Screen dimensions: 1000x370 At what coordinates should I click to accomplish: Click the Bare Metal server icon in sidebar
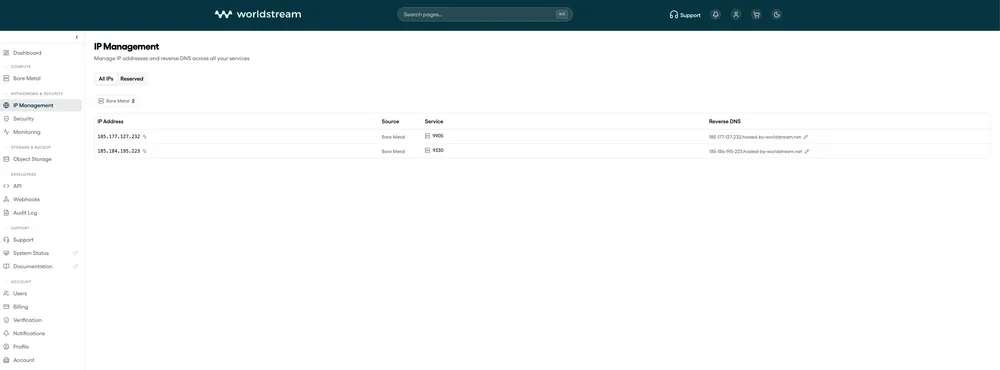pyautogui.click(x=6, y=78)
